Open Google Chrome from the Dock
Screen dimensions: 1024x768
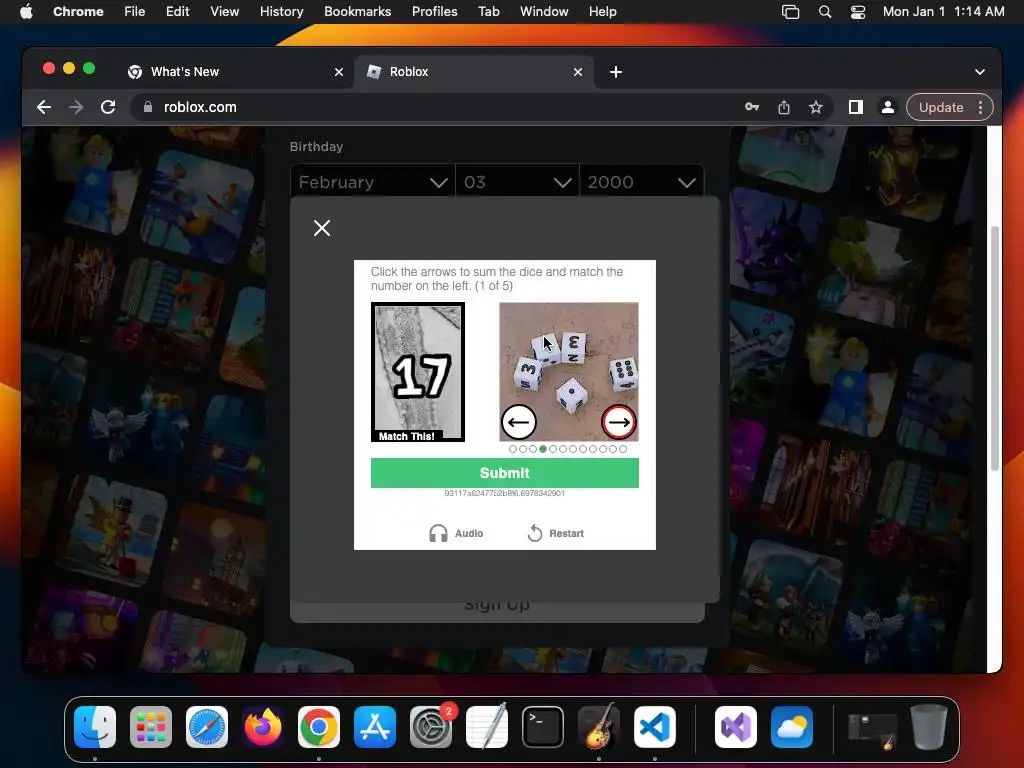pos(319,726)
